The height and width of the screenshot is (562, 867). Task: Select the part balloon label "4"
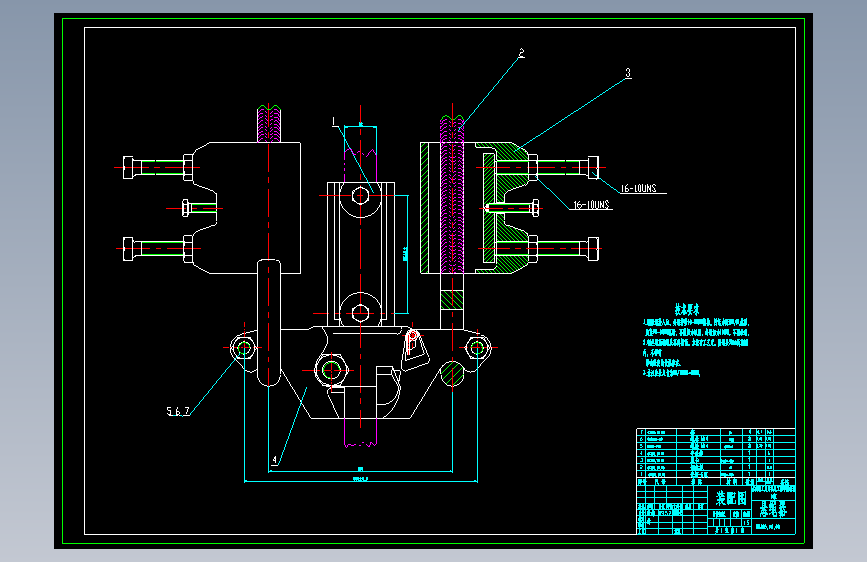click(x=275, y=460)
